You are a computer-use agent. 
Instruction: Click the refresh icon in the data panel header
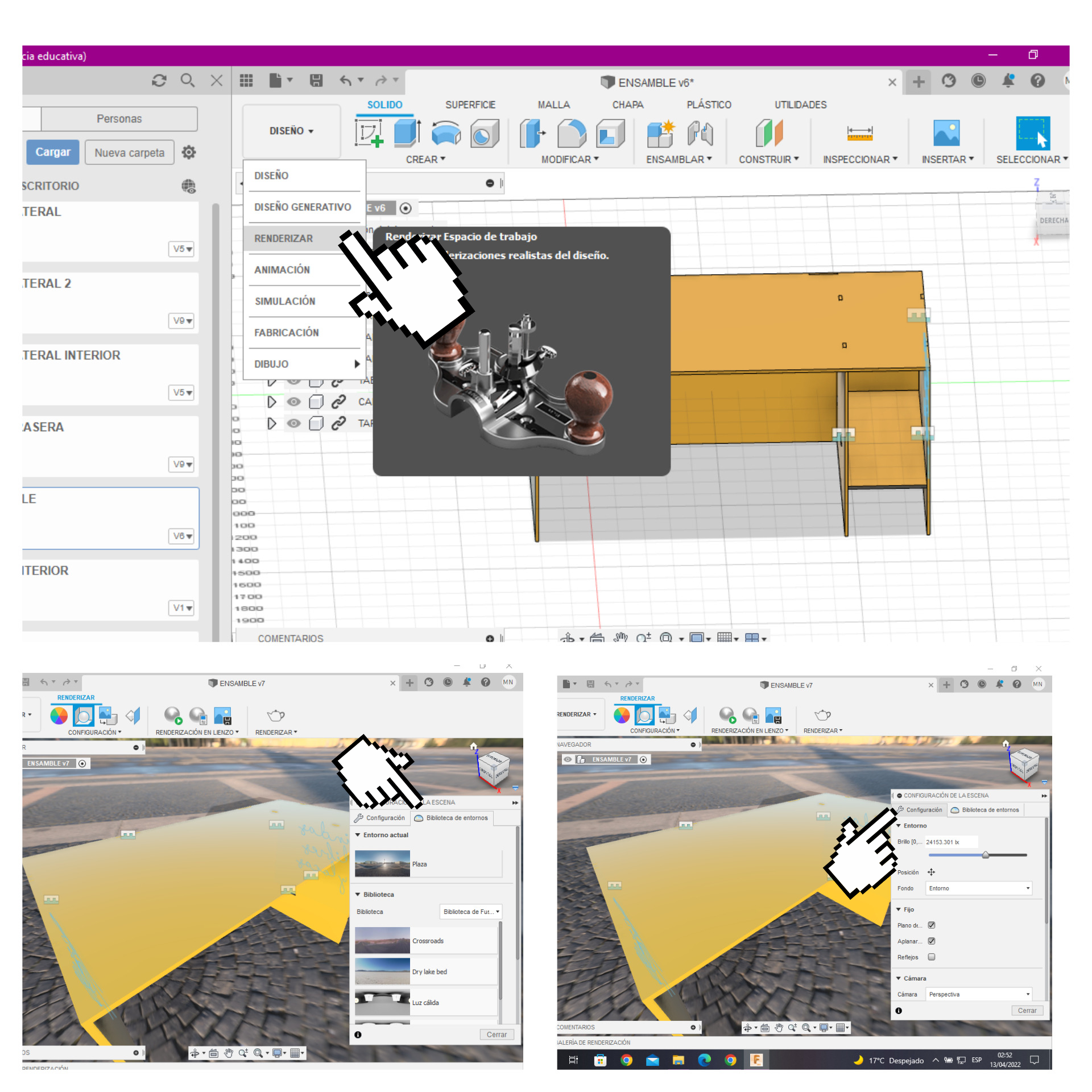(x=159, y=80)
